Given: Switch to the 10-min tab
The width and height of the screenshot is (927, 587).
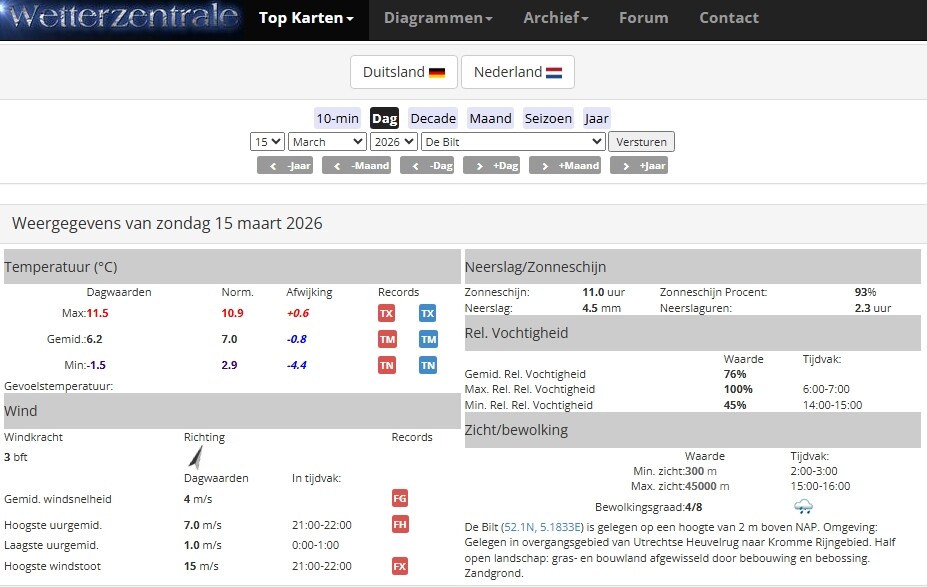Looking at the screenshot, I should (x=337, y=118).
